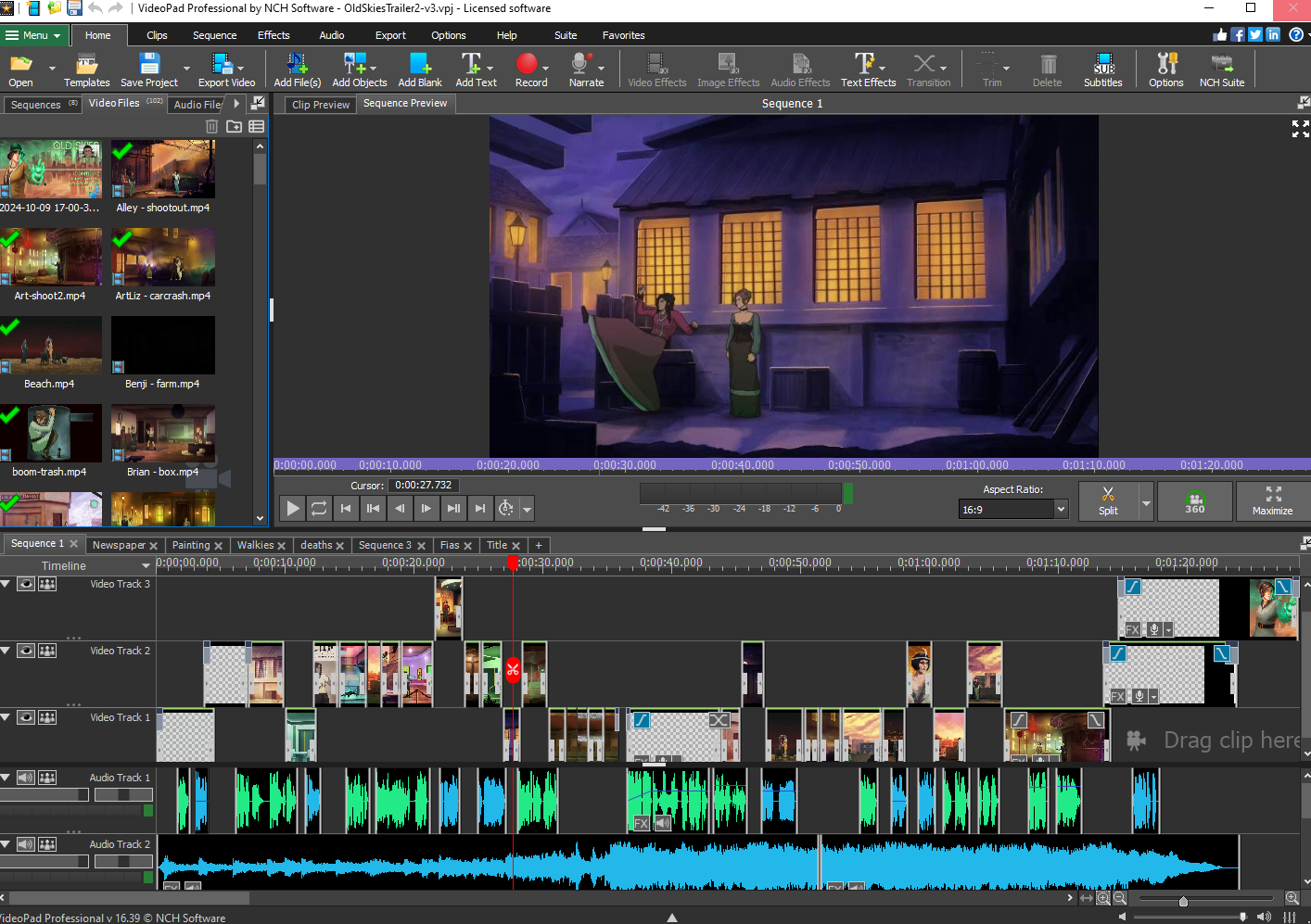Open the Timeline mode dropdown
This screenshot has height=924, width=1311.
tap(146, 565)
